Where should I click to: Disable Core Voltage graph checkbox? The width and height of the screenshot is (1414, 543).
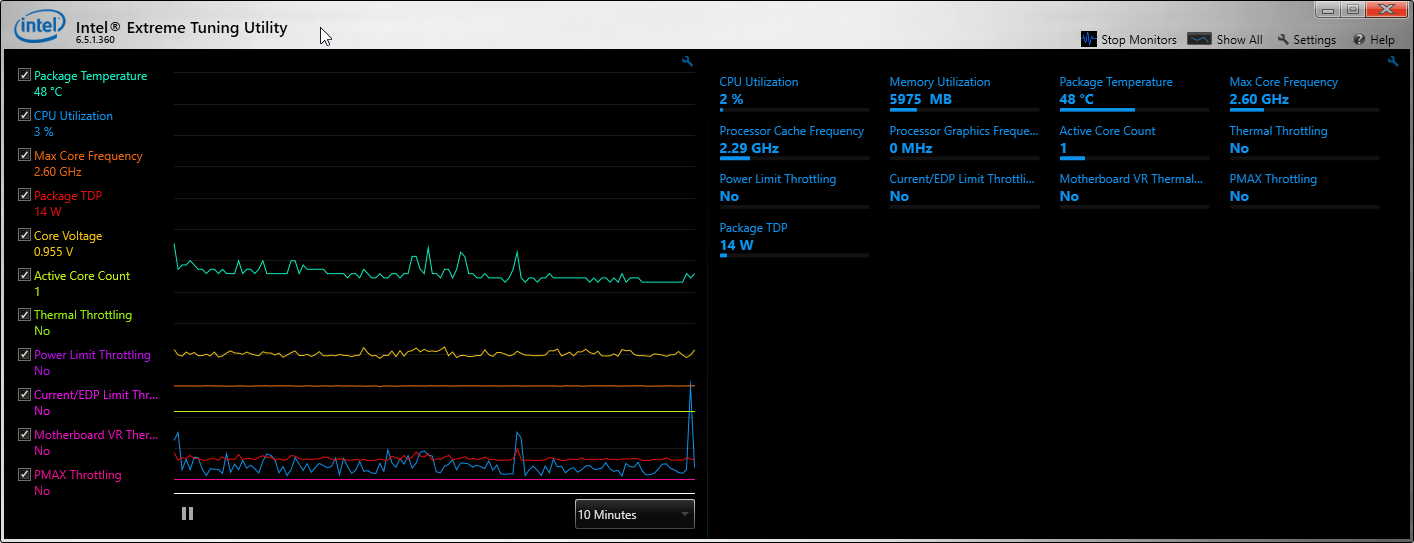click(x=24, y=235)
